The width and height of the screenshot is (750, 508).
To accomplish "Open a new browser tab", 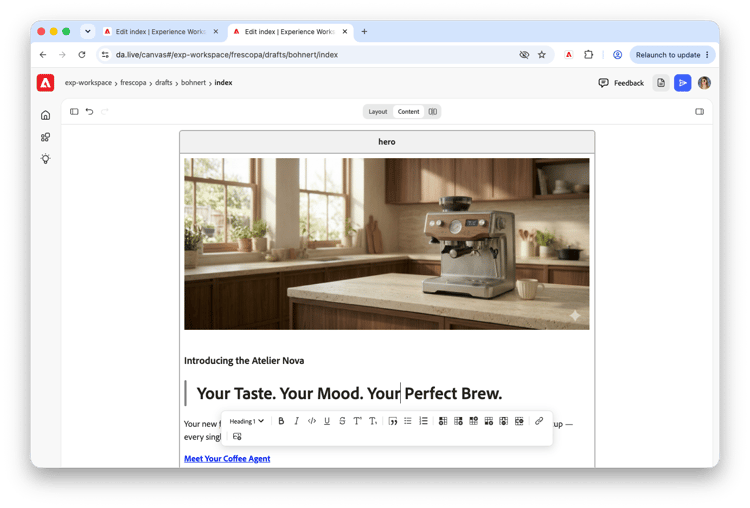I will [364, 32].
